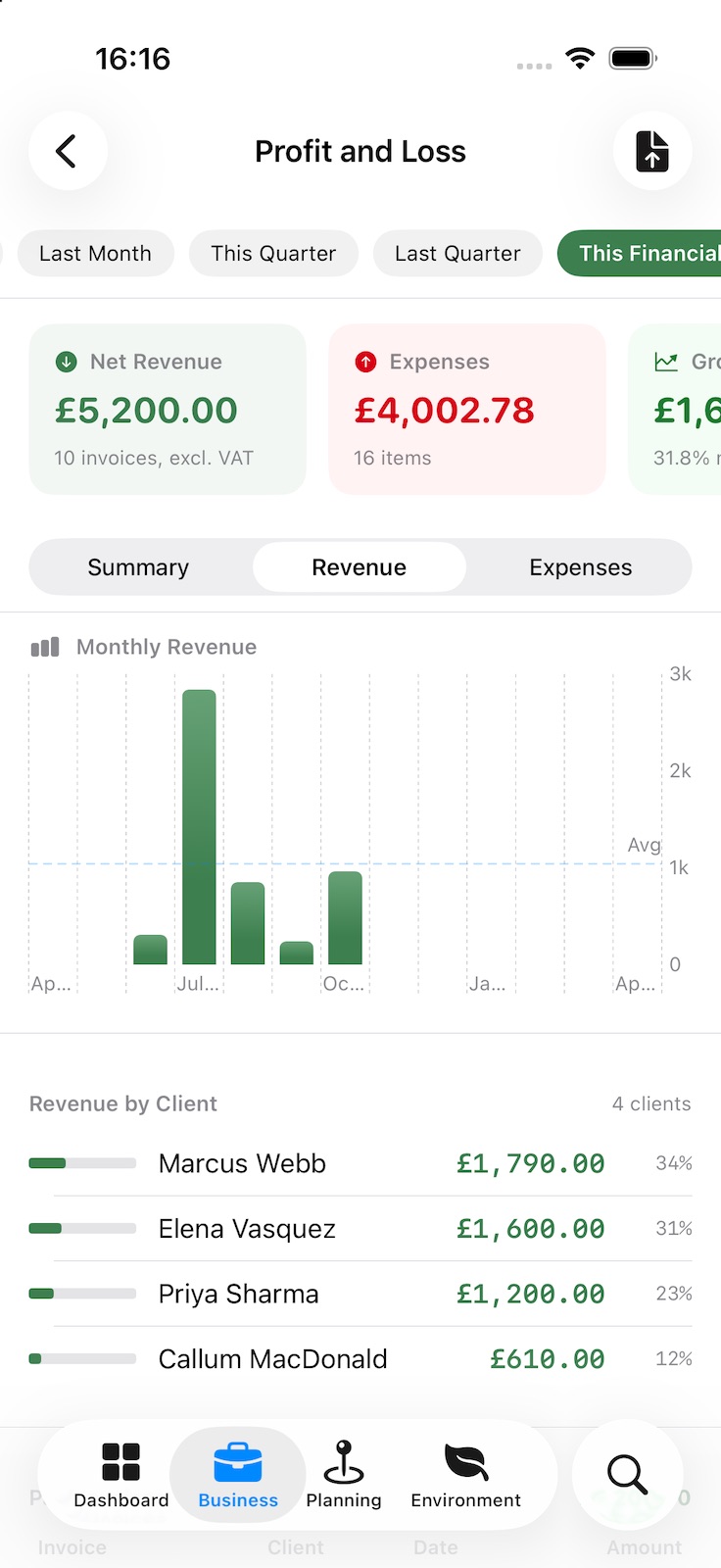This screenshot has width=721, height=1568.
Task: Switch to the Revenue tab
Action: pos(360,567)
